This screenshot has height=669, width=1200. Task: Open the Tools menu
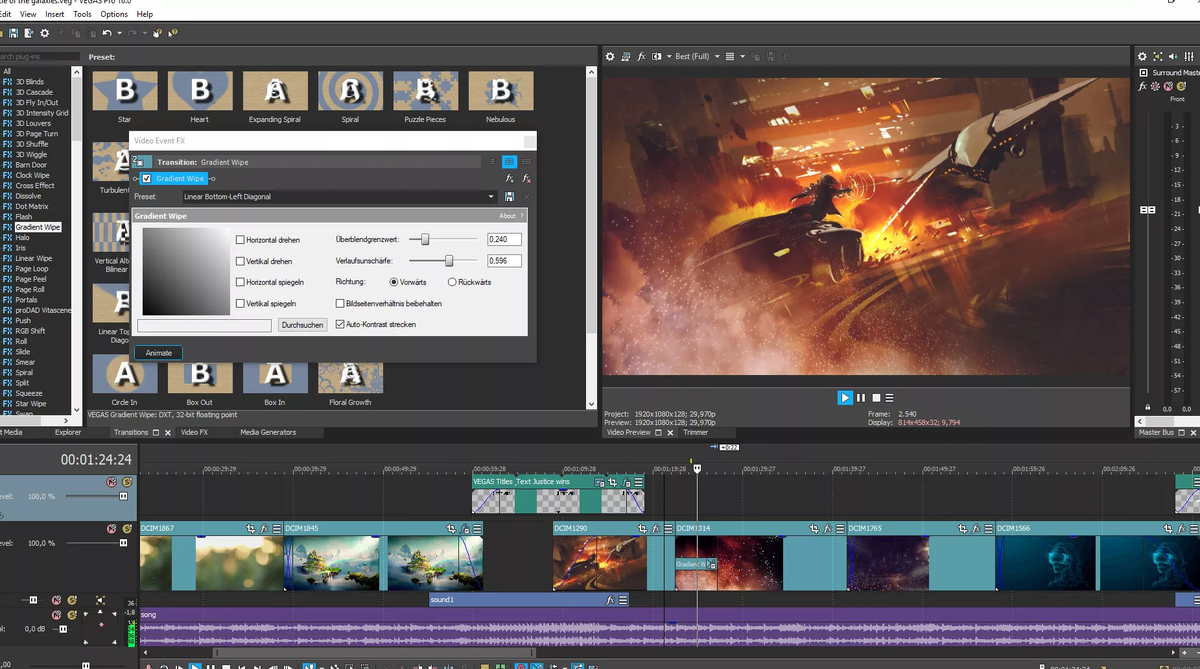82,14
